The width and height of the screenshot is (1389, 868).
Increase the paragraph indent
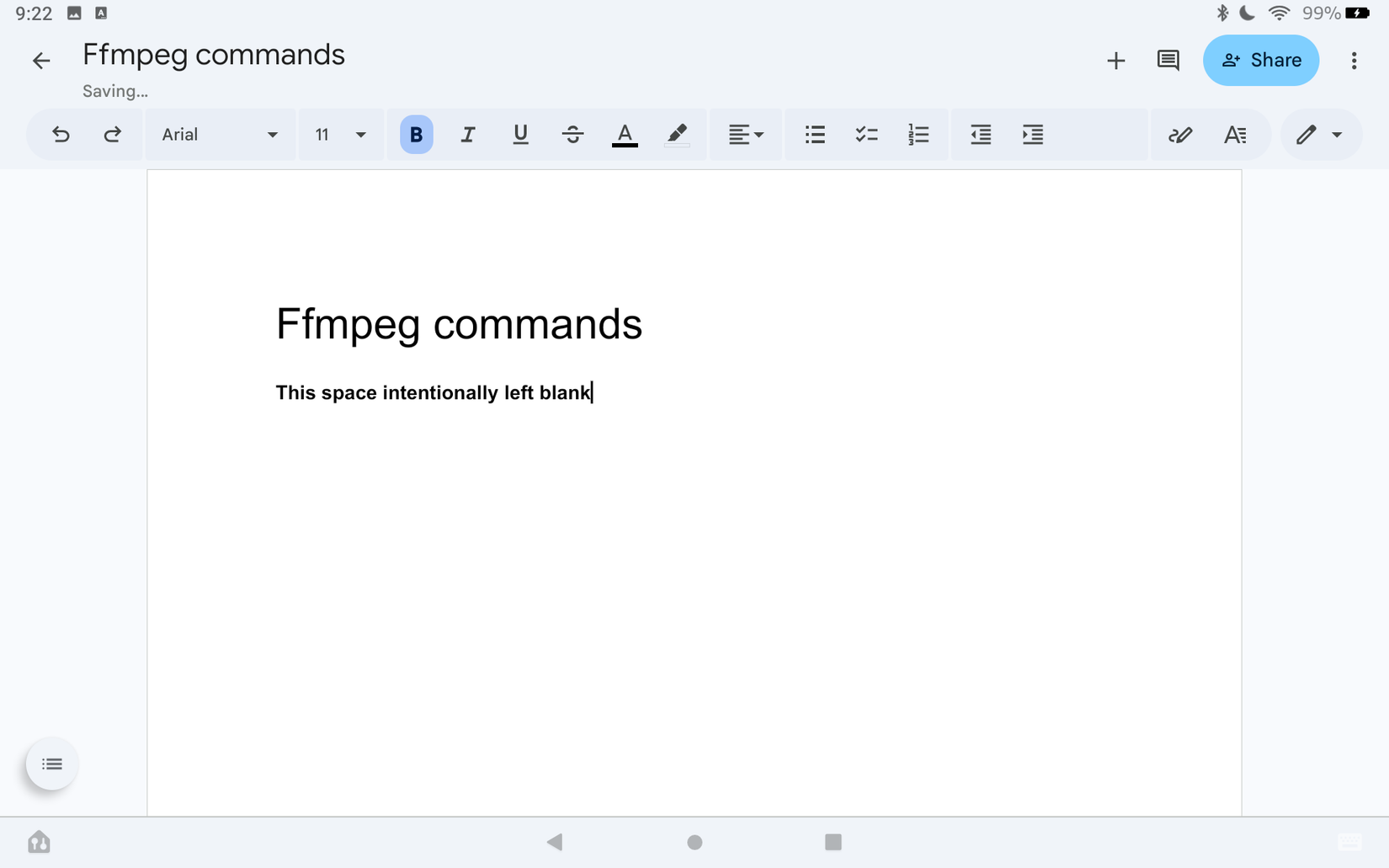pos(1033,135)
